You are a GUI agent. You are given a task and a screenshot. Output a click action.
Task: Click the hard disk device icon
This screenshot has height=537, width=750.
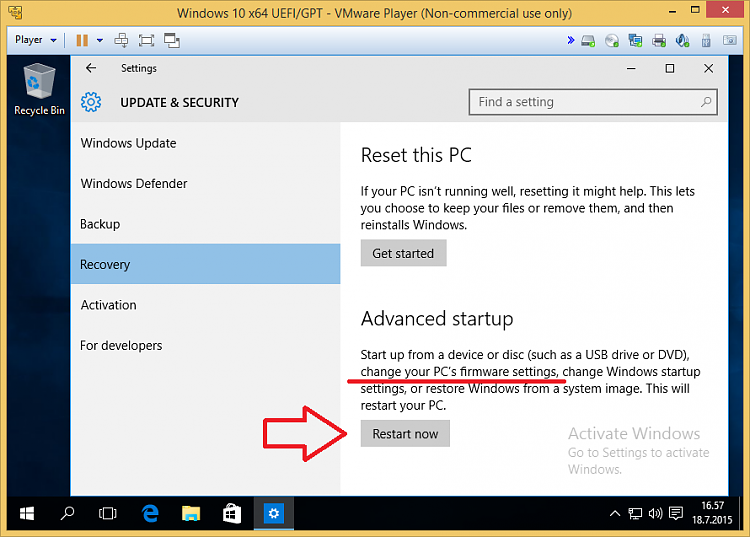[588, 41]
